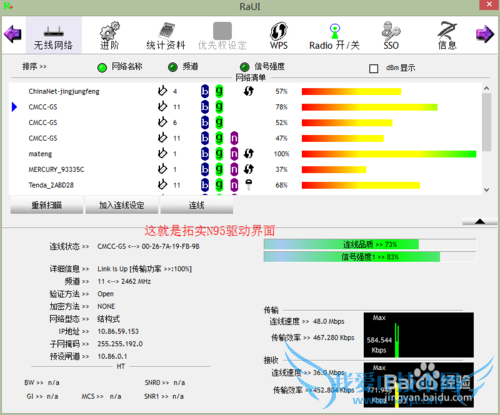This screenshot has height=415, width=500.
Task: Click the 'b' mode icon on ChinaNet-jingjungfeng row
Action: (205, 91)
